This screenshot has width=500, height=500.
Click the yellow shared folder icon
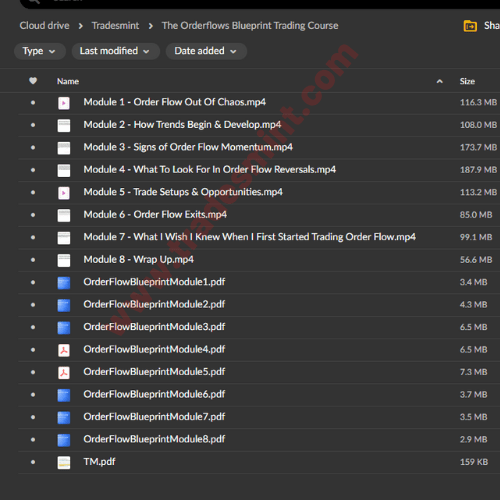(x=470, y=26)
